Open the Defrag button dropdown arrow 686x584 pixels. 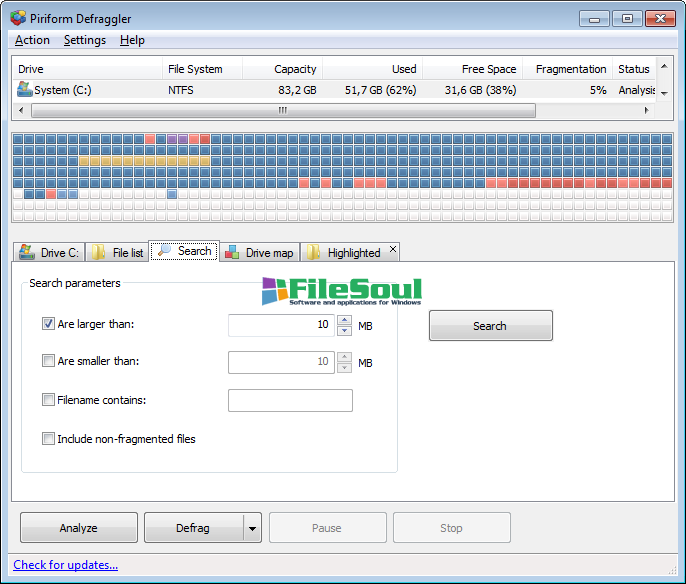pos(252,528)
